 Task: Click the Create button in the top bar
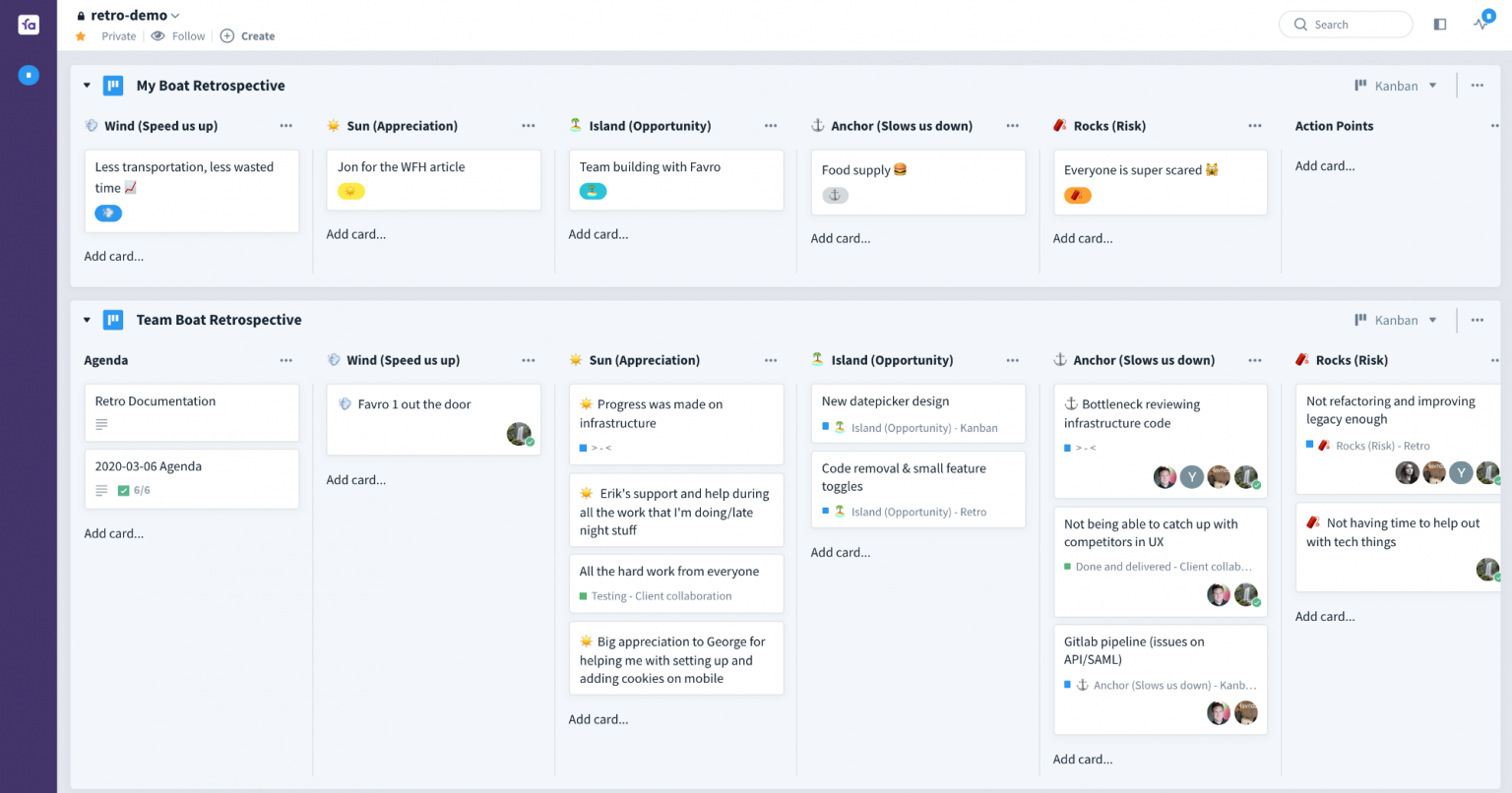pos(247,35)
